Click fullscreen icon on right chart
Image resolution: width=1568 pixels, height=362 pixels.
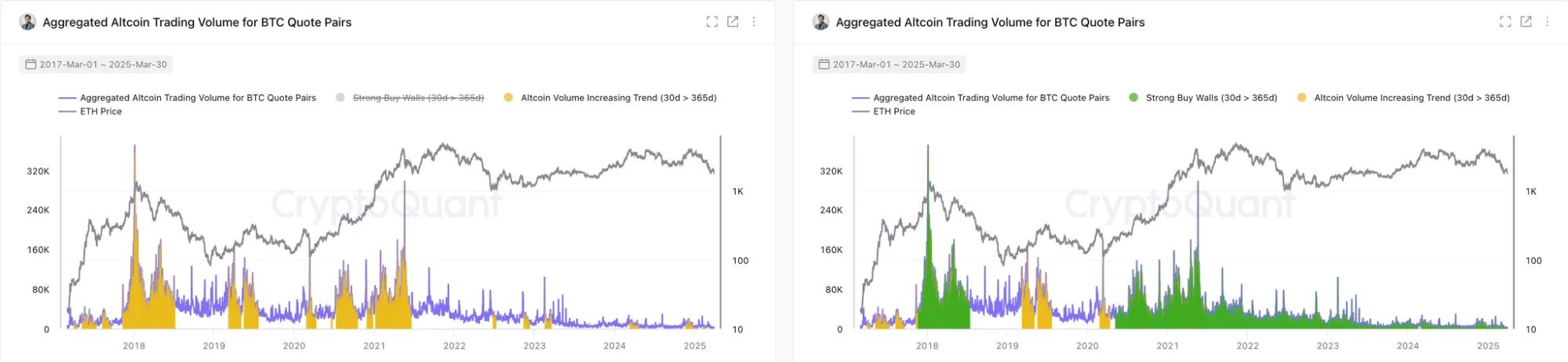[1504, 22]
